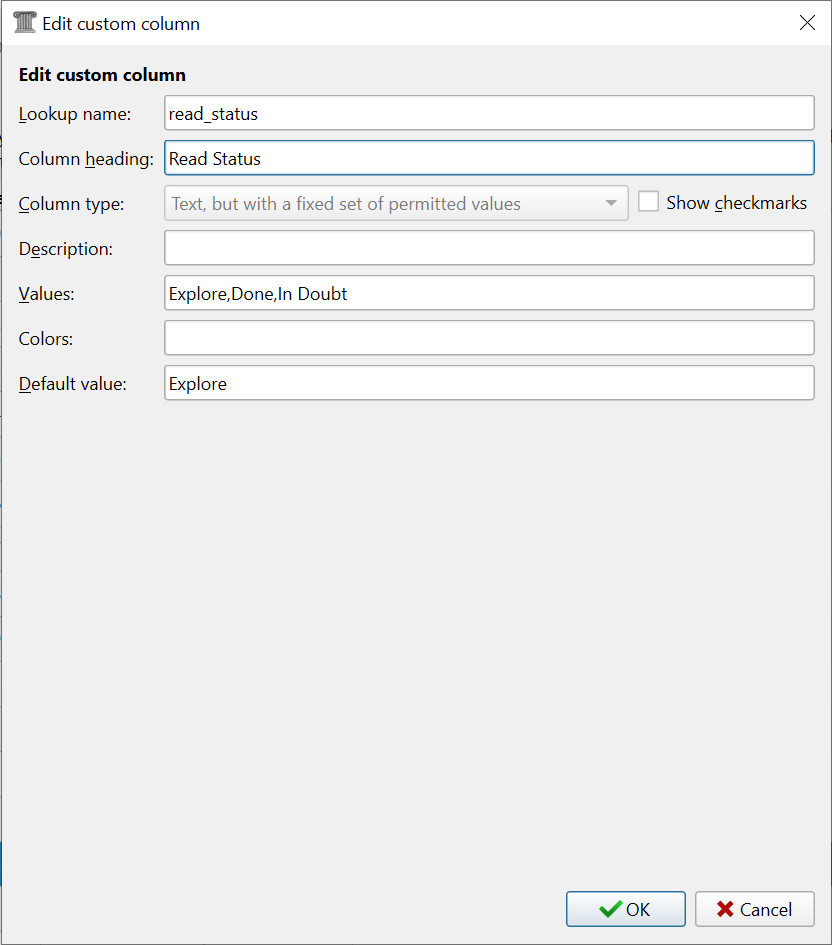Click the Colors input field
Screen dimensions: 832x945
click(x=489, y=338)
